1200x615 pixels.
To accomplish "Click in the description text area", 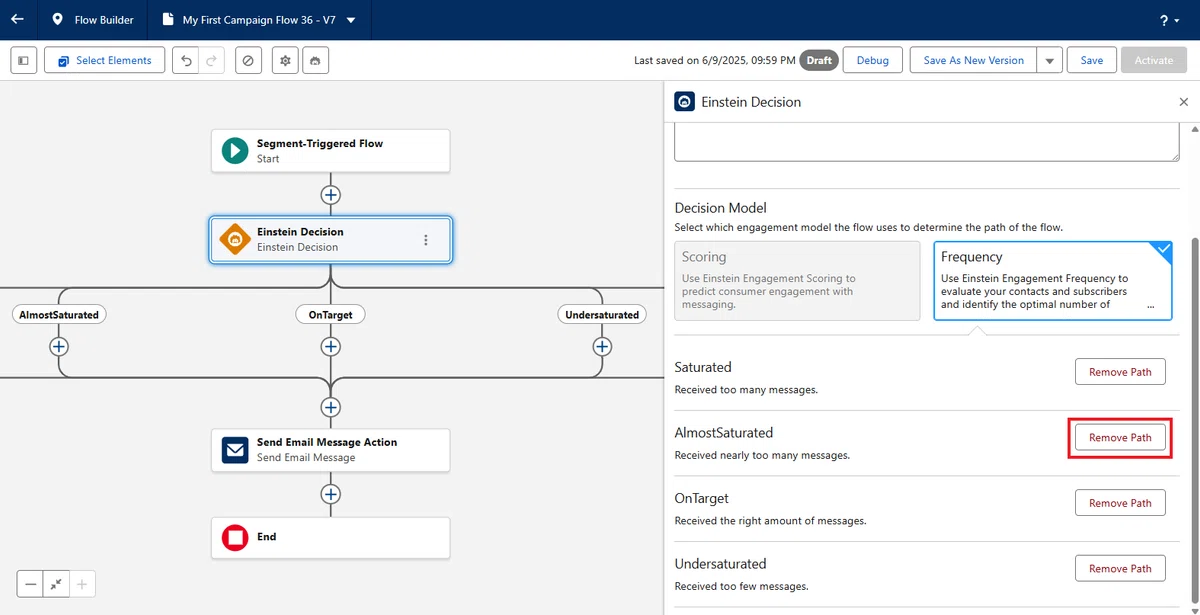I will pos(927,142).
